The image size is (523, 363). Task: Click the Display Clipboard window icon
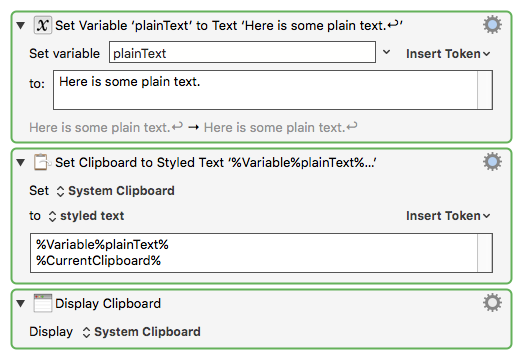[43, 303]
